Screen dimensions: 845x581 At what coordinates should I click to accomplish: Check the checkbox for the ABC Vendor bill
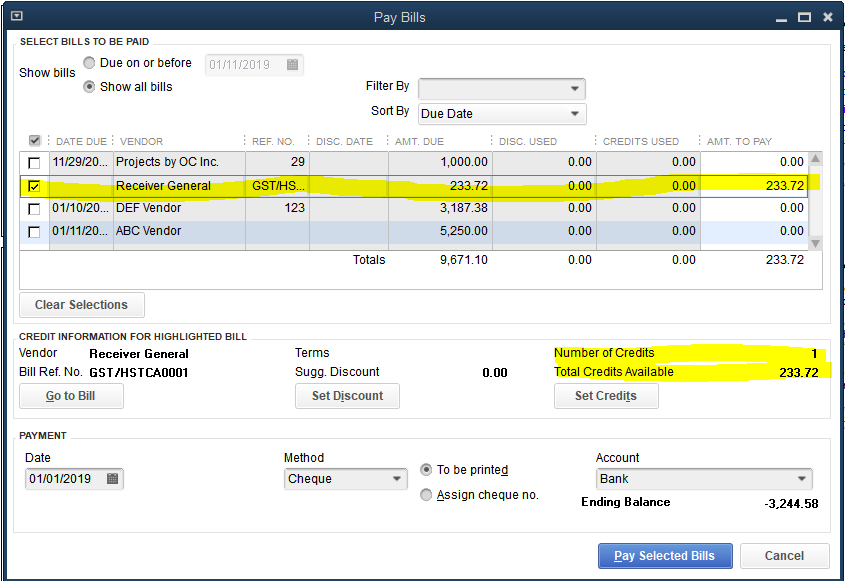pyautogui.click(x=34, y=231)
